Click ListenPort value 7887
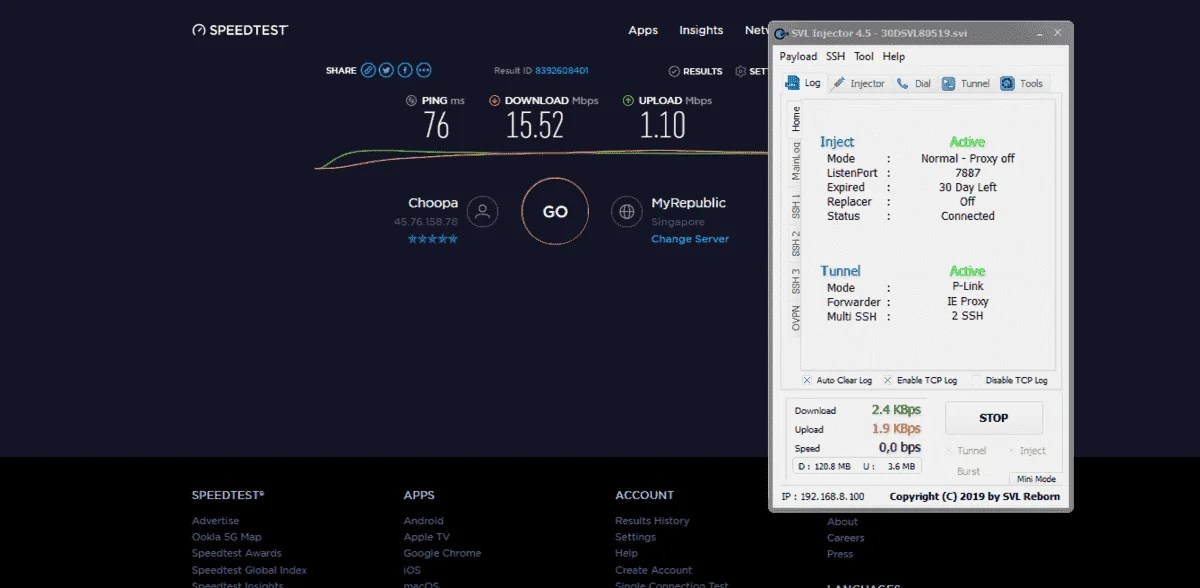Viewport: 1200px width, 588px height. [x=967, y=173]
